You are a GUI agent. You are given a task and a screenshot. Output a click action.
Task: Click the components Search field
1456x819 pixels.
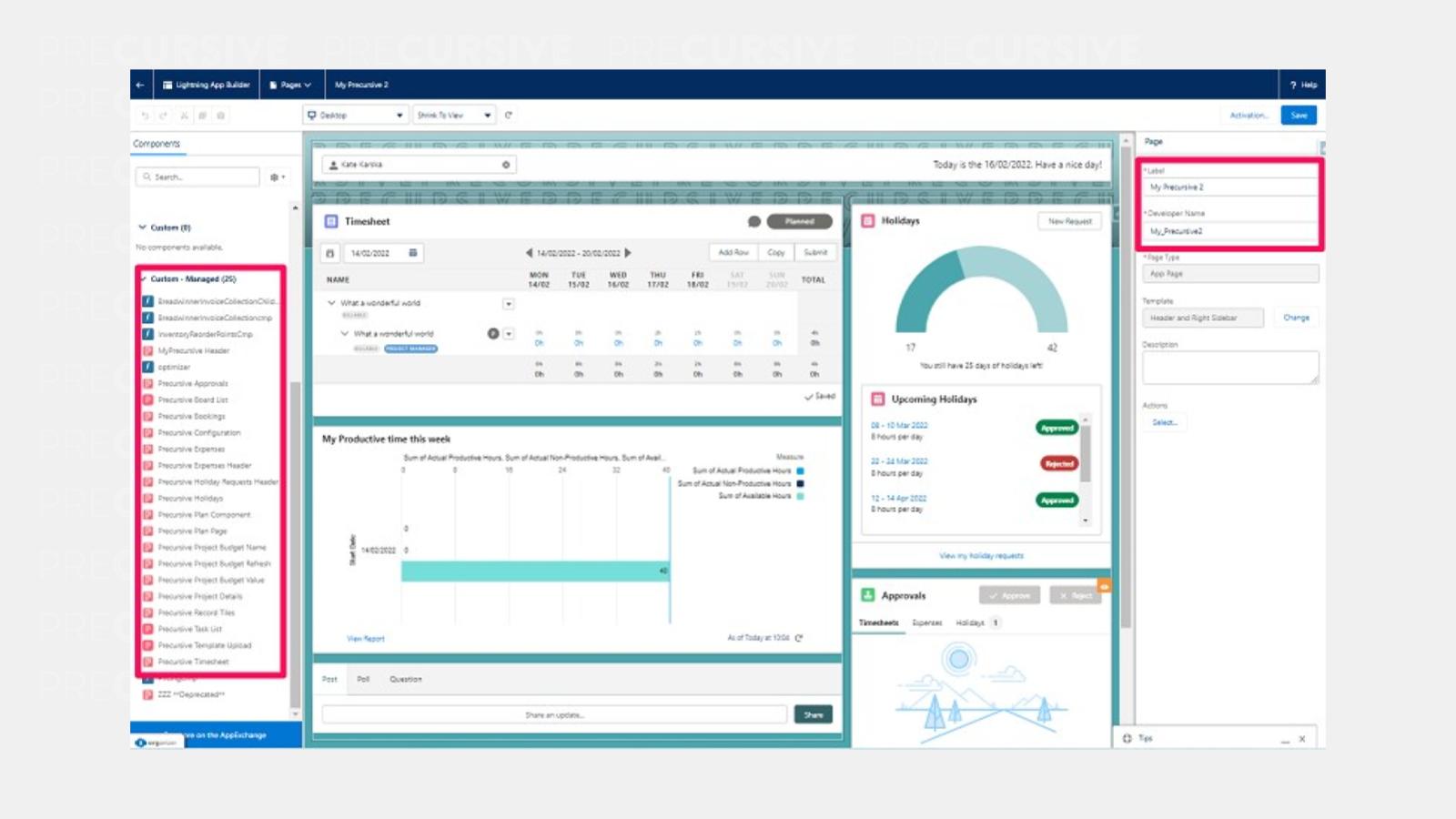tap(197, 177)
